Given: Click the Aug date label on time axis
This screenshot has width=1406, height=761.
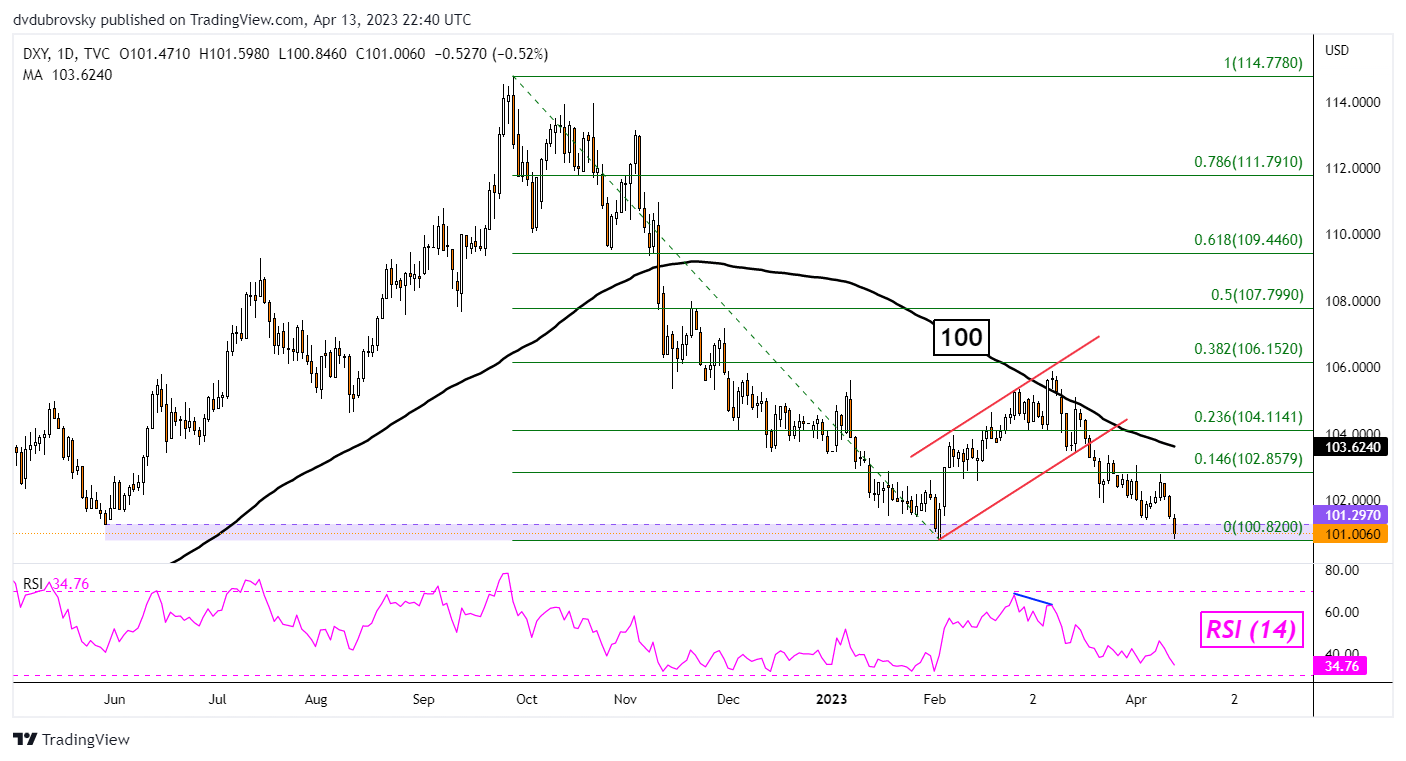Looking at the screenshot, I should point(316,699).
